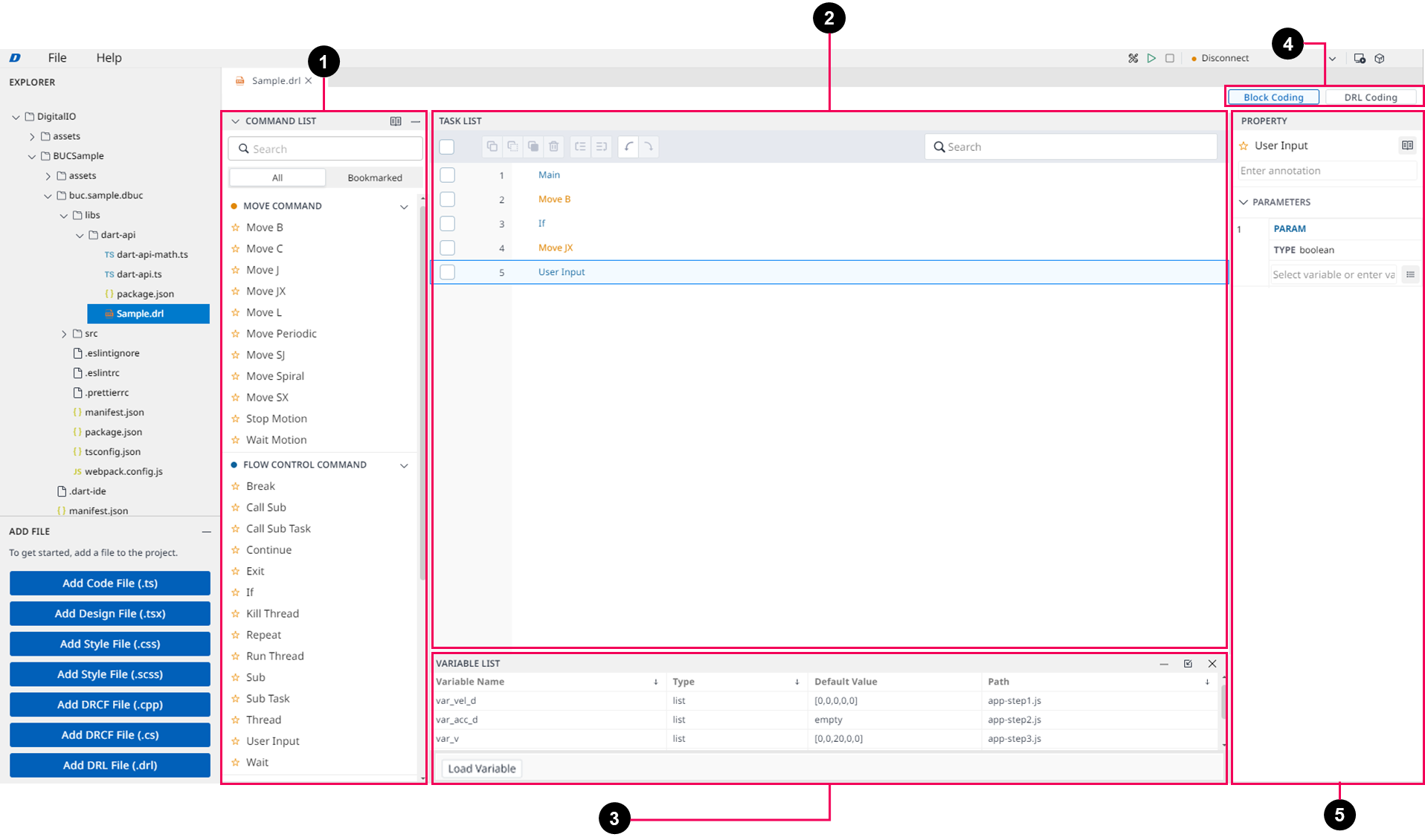The width and height of the screenshot is (1425, 840).
Task: Click the variable list icon beside PARAM value field
Action: pyautogui.click(x=1410, y=274)
